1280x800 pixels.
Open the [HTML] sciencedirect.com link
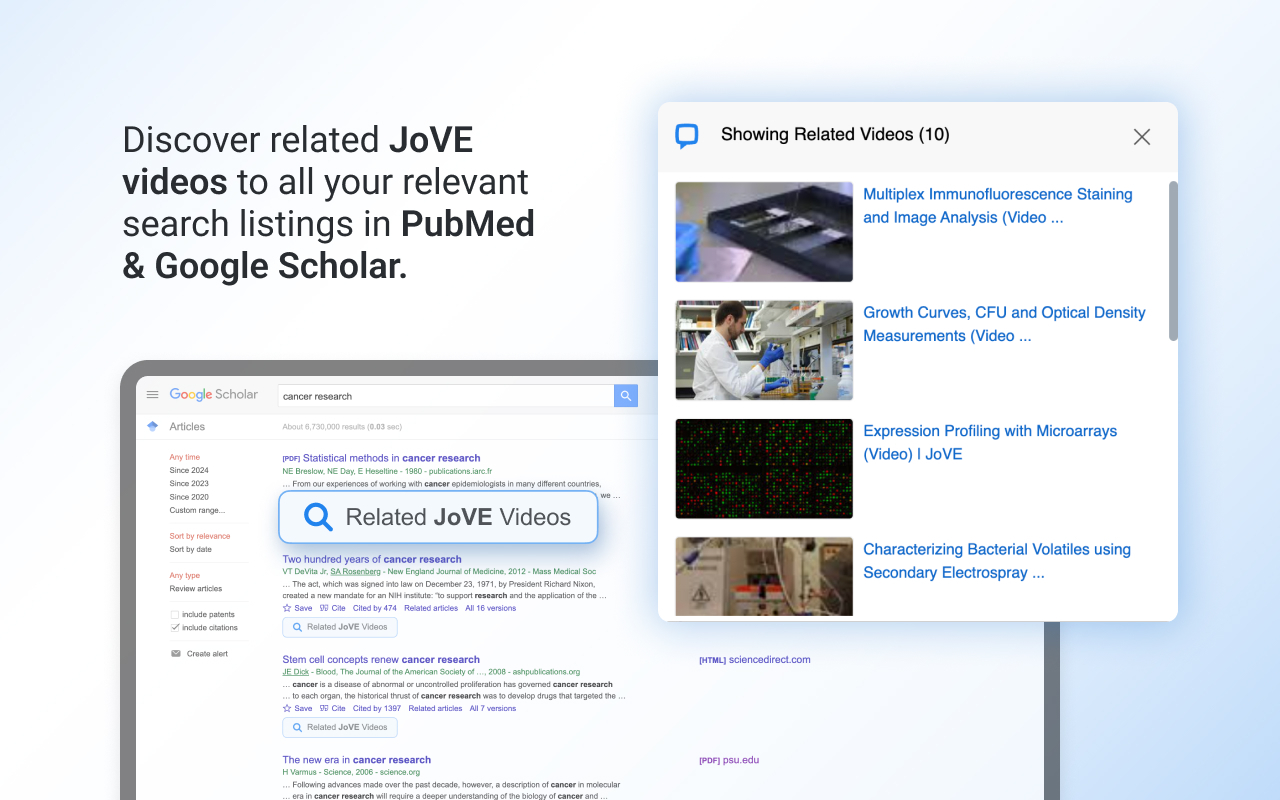point(755,660)
